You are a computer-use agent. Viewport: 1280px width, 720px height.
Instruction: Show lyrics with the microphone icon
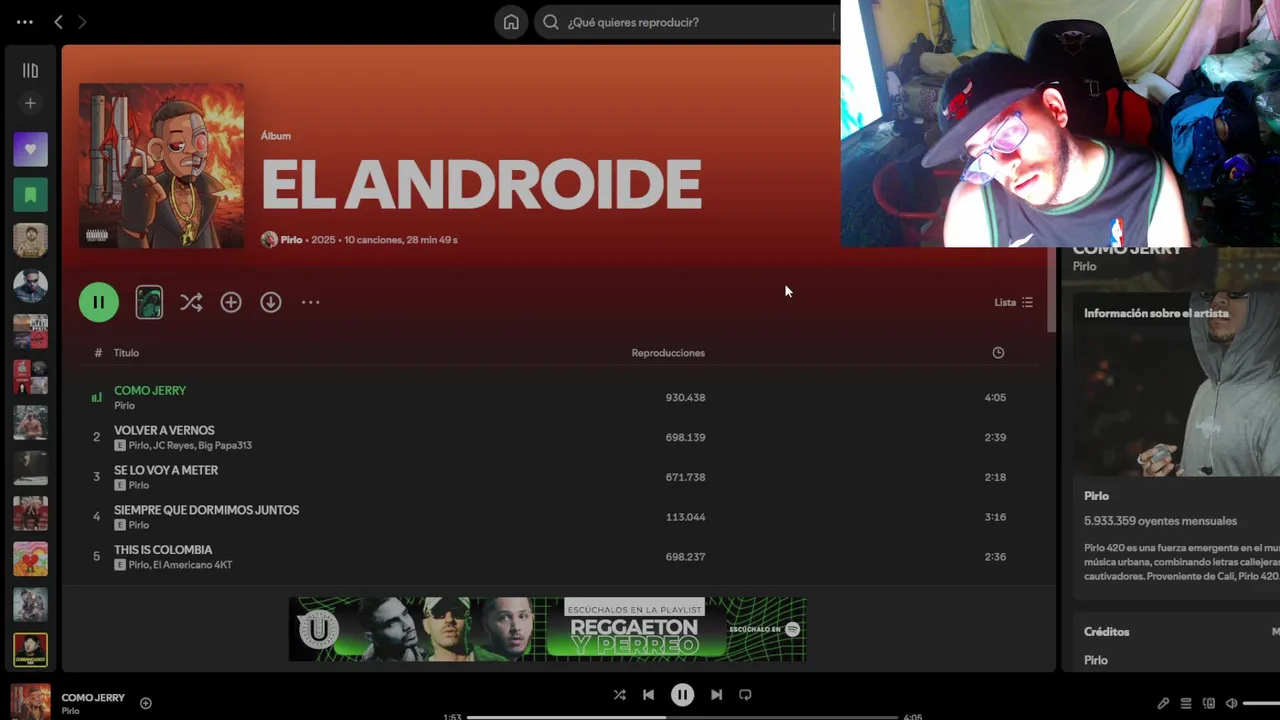pos(1163,703)
